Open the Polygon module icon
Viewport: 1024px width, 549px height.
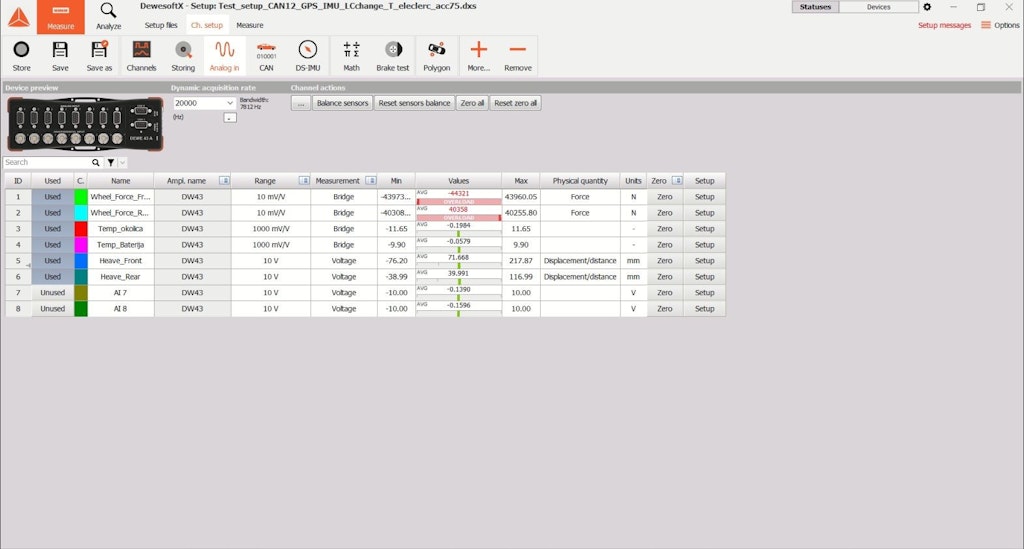coord(436,50)
